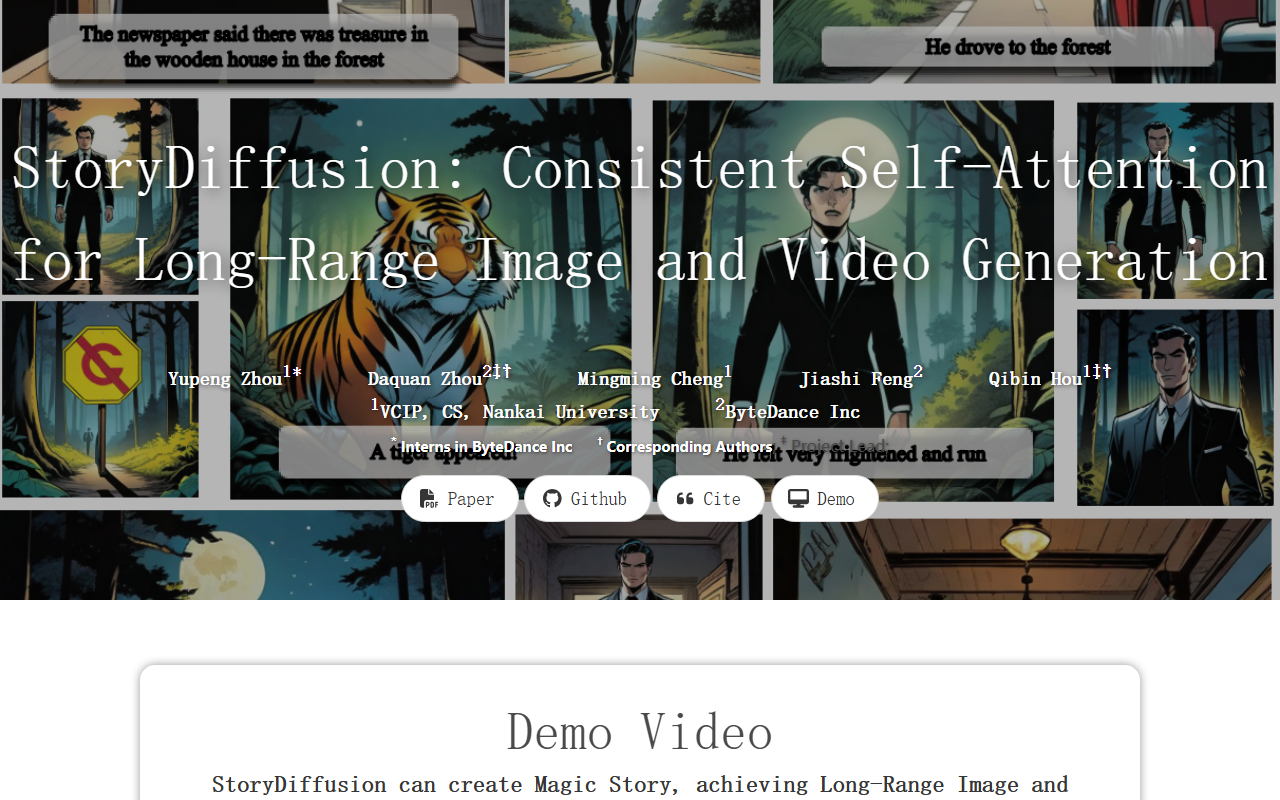The height and width of the screenshot is (800, 1280).
Task: Click the GitHub octocat icon
Action: coord(552,499)
